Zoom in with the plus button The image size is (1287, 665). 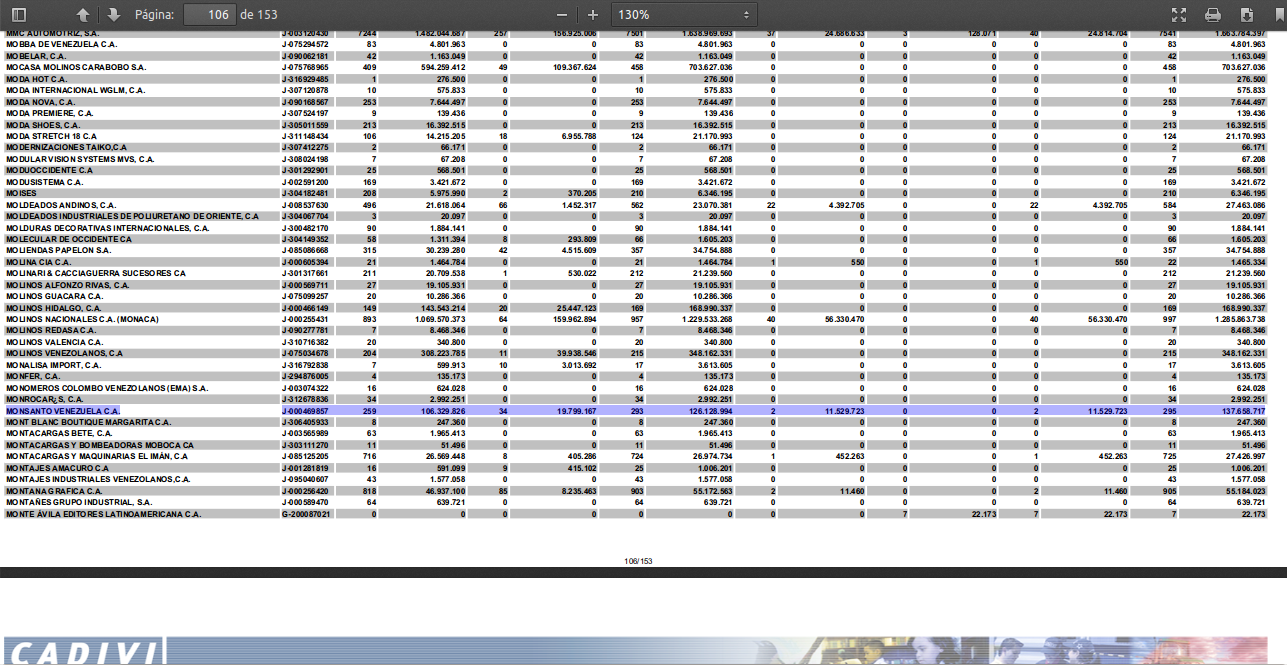(593, 15)
